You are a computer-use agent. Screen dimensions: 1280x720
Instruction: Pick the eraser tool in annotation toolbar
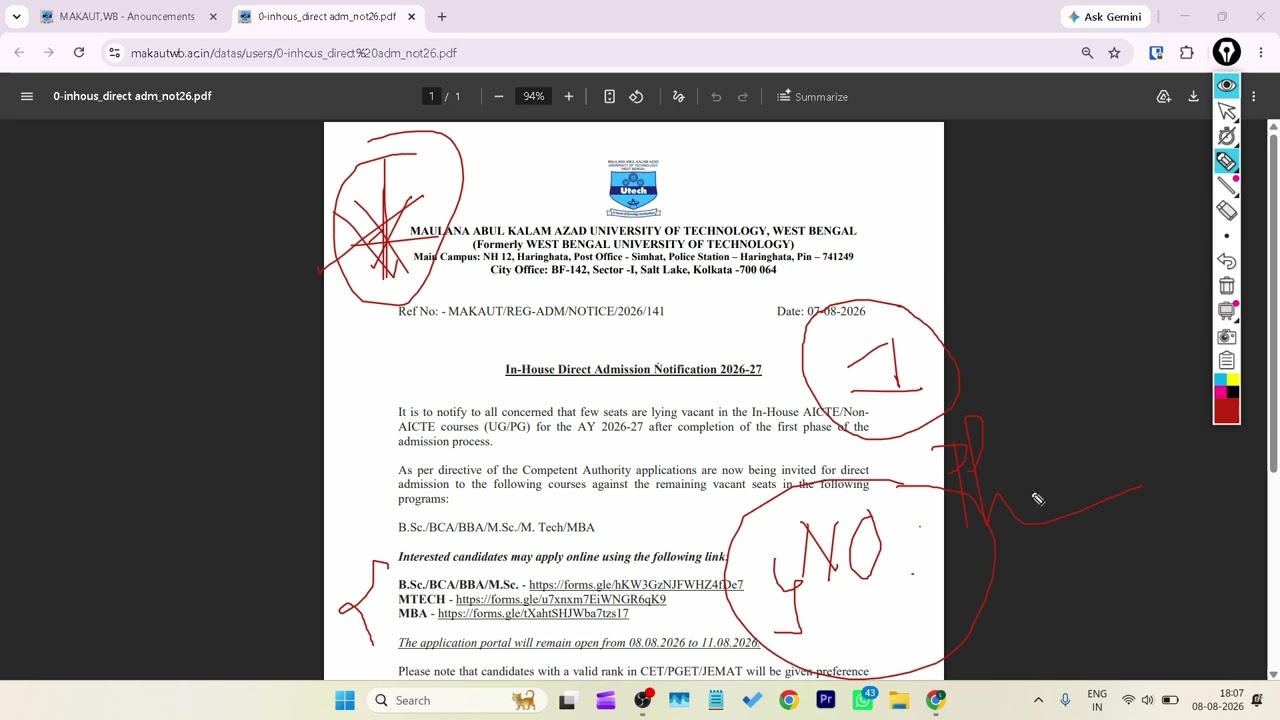1226,210
